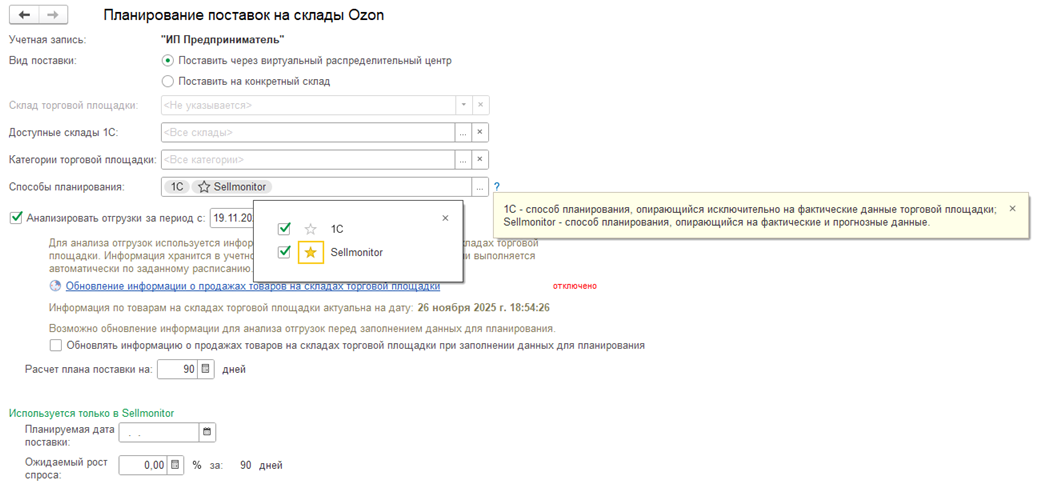The image size is (1043, 489).
Task: Click the 'Доступные склады 1С' input field
Action: 308,132
